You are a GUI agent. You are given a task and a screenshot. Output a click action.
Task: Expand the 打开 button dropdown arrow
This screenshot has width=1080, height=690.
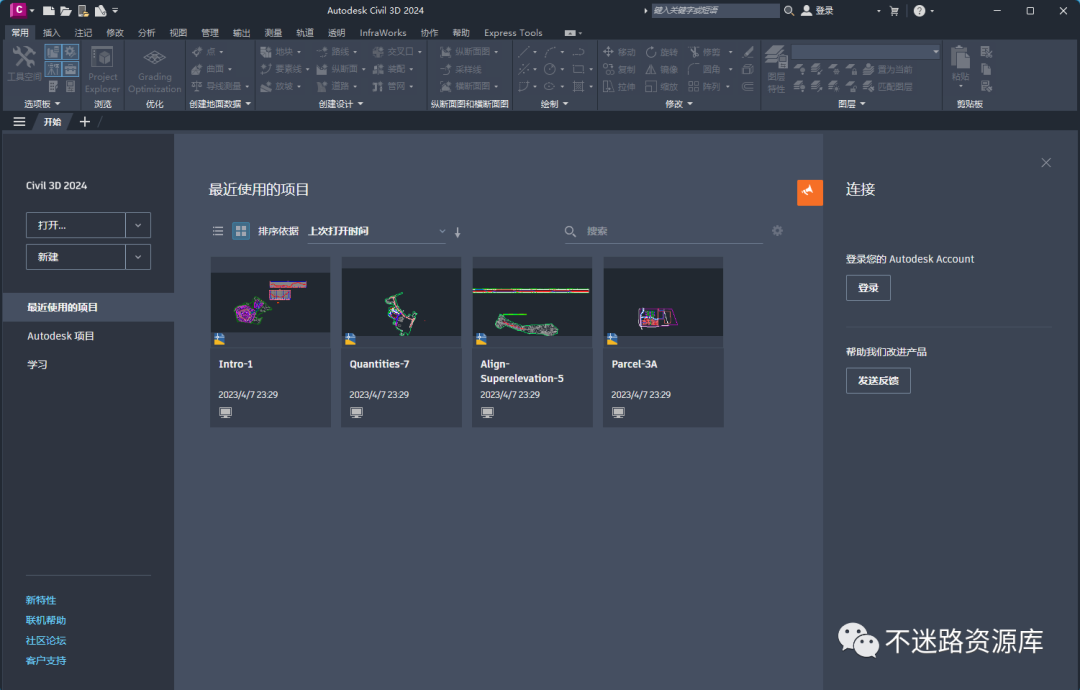(x=138, y=225)
